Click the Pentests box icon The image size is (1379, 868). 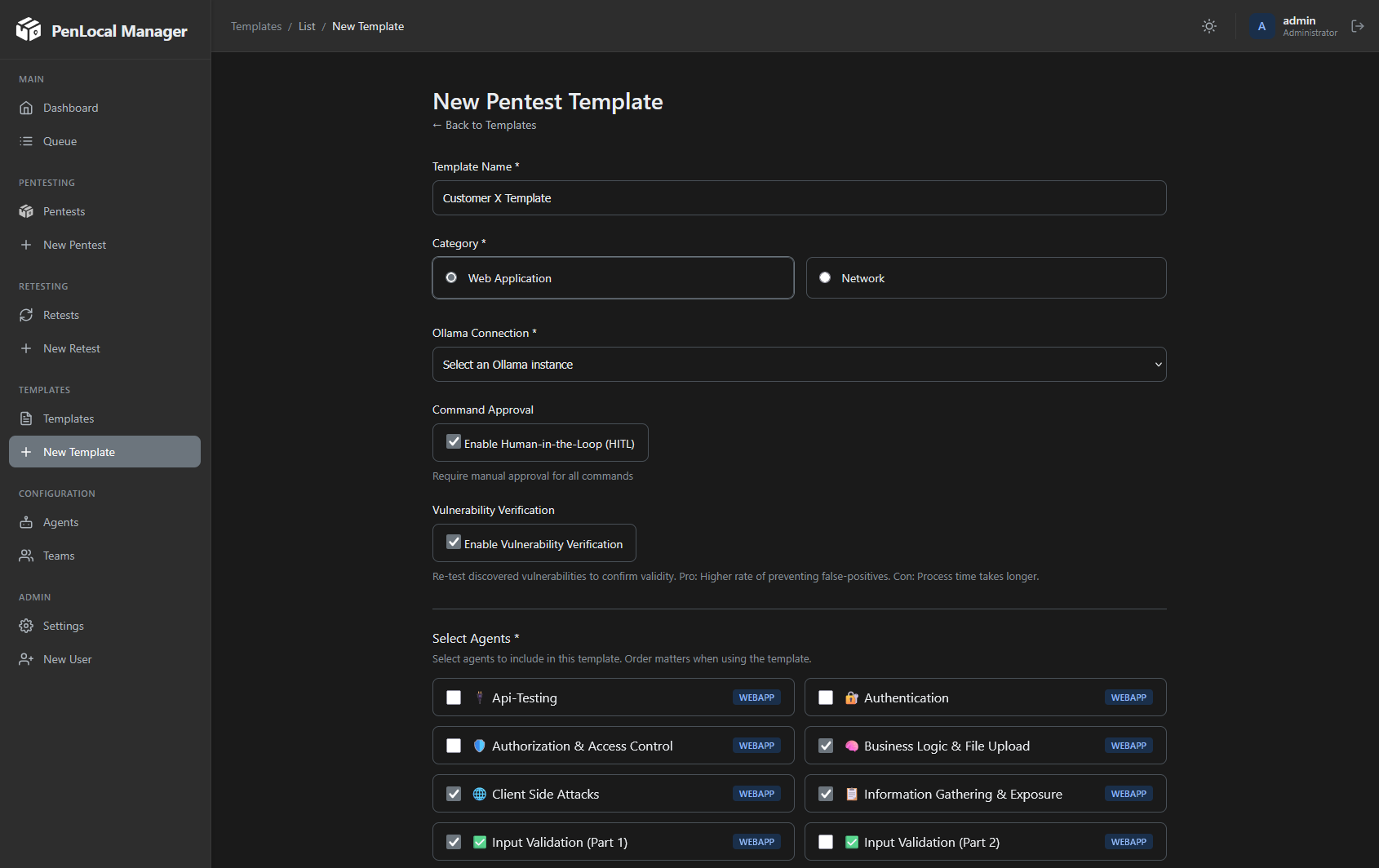[27, 210]
